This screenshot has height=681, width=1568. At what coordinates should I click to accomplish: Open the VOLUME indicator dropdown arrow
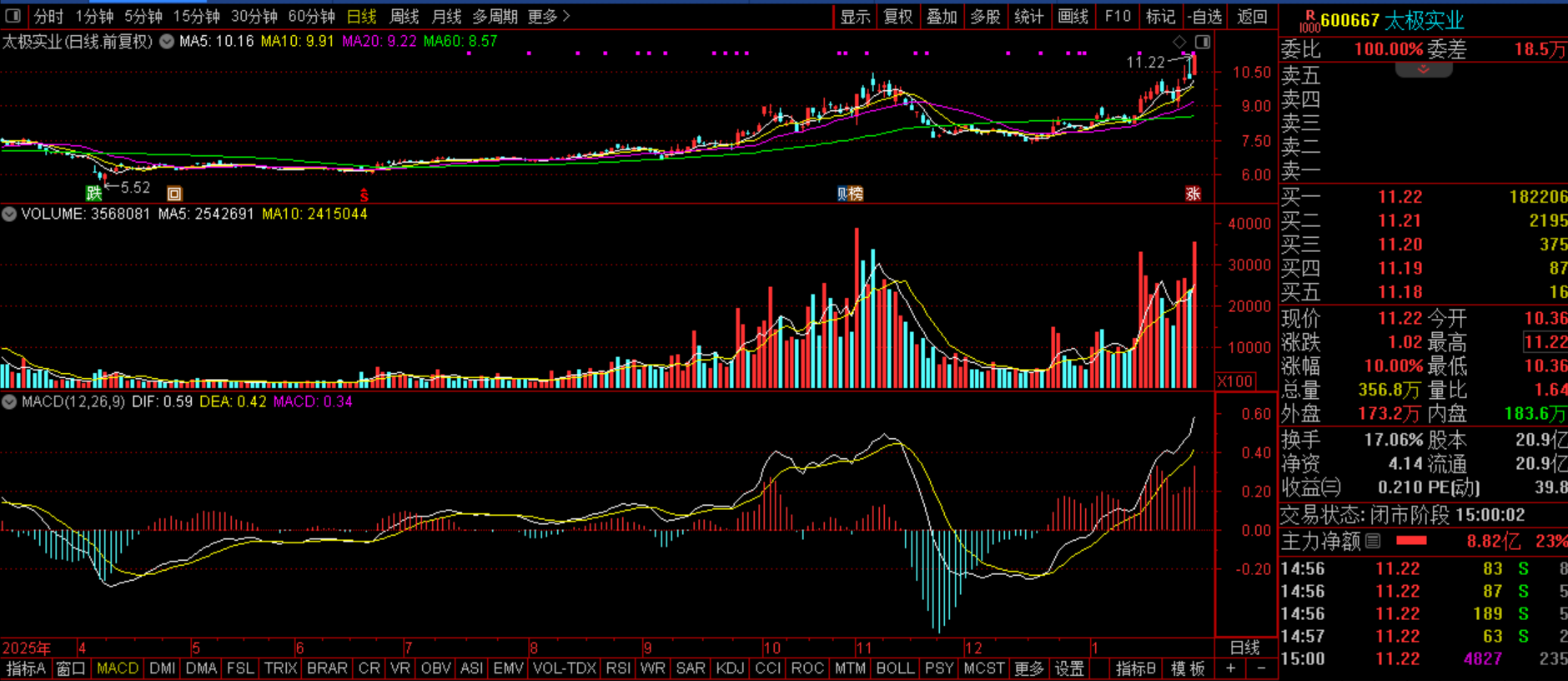9,214
